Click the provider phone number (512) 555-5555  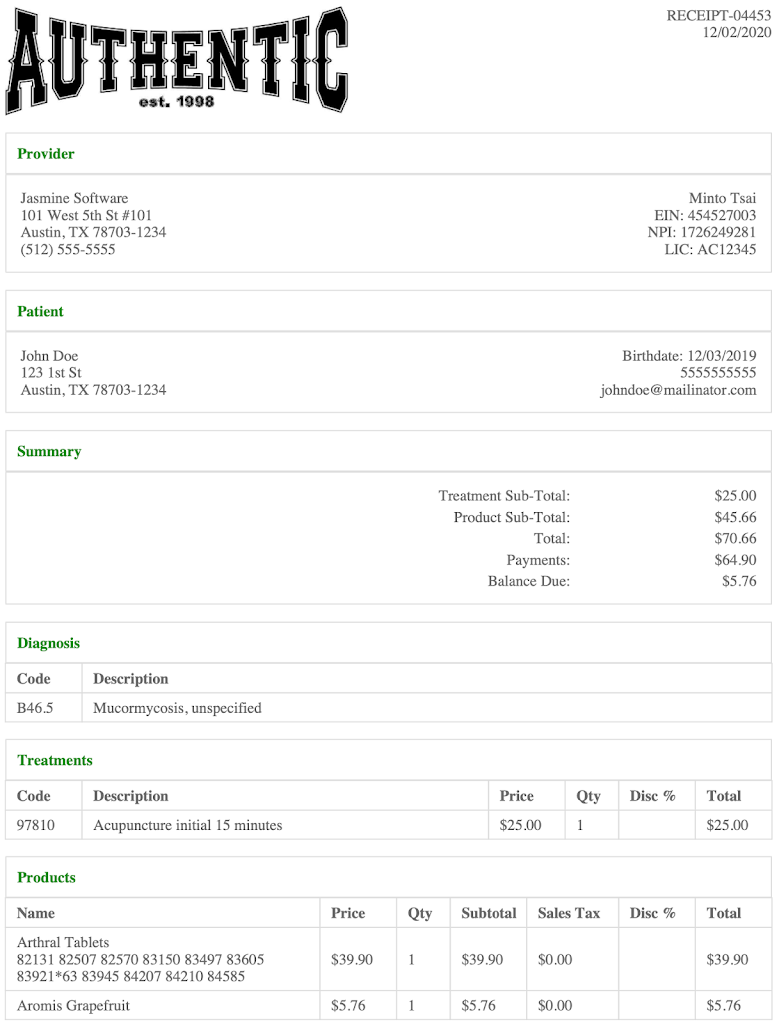coord(68,249)
